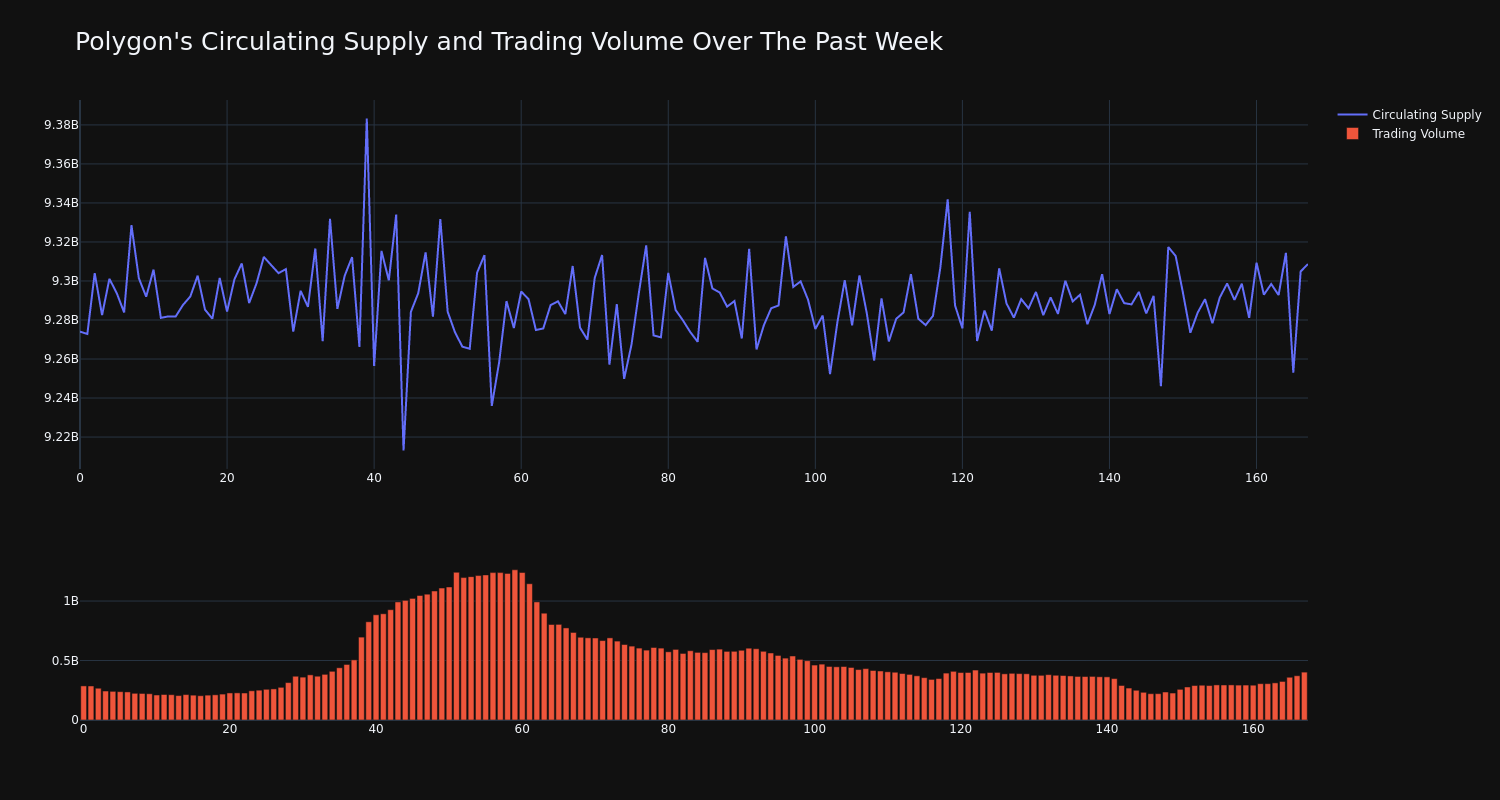Click the 0.5B label on volume chart
The width and height of the screenshot is (1500, 800).
(65, 661)
